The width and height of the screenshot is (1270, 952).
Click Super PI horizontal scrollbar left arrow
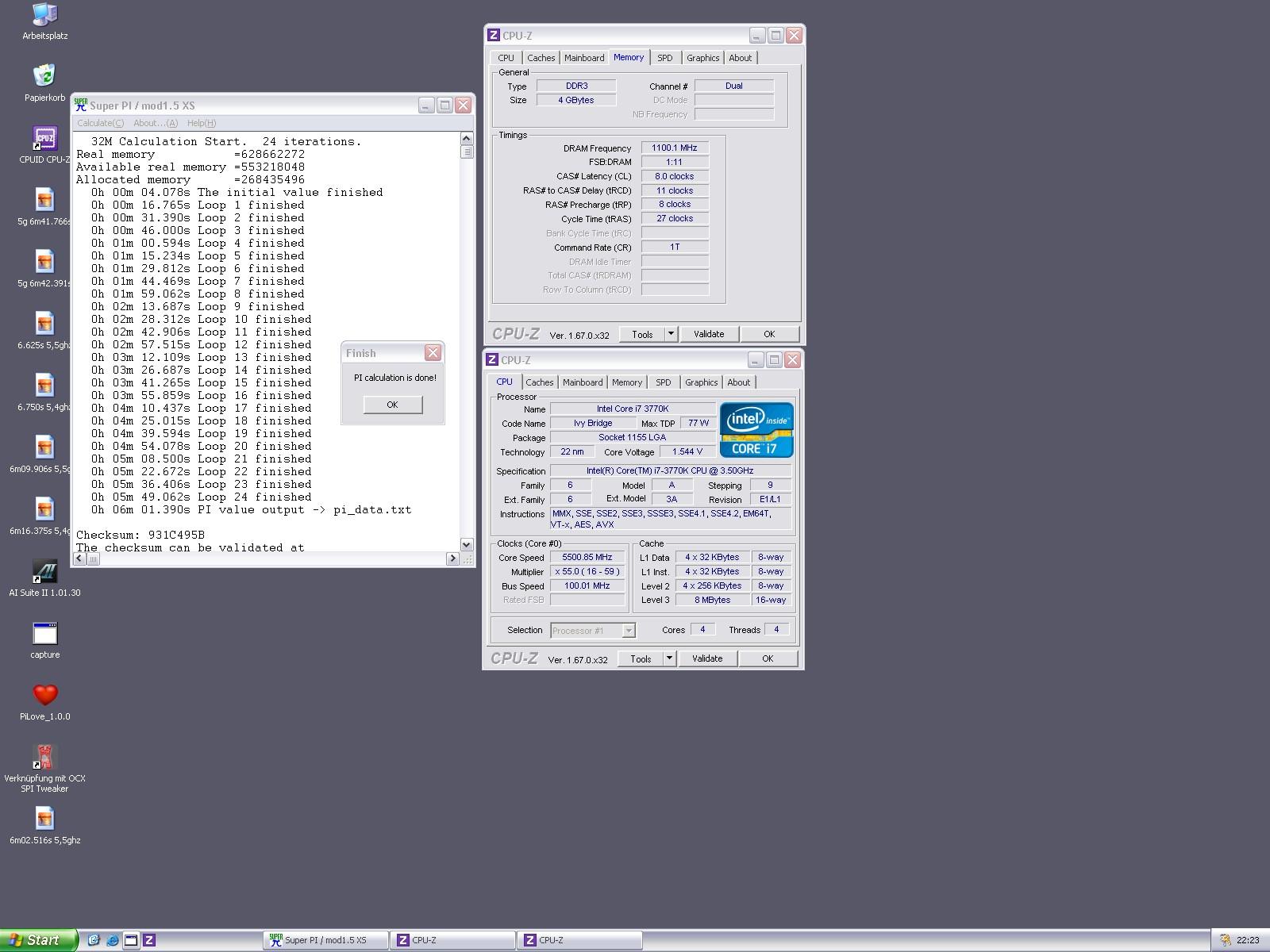pos(80,559)
